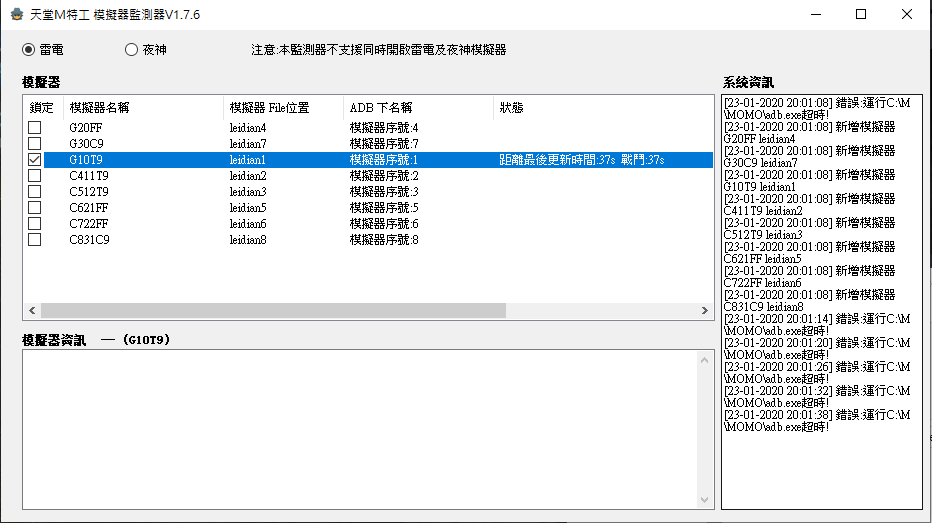932x523 pixels.
Task: Click the 狀態 column header
Action: (511, 107)
